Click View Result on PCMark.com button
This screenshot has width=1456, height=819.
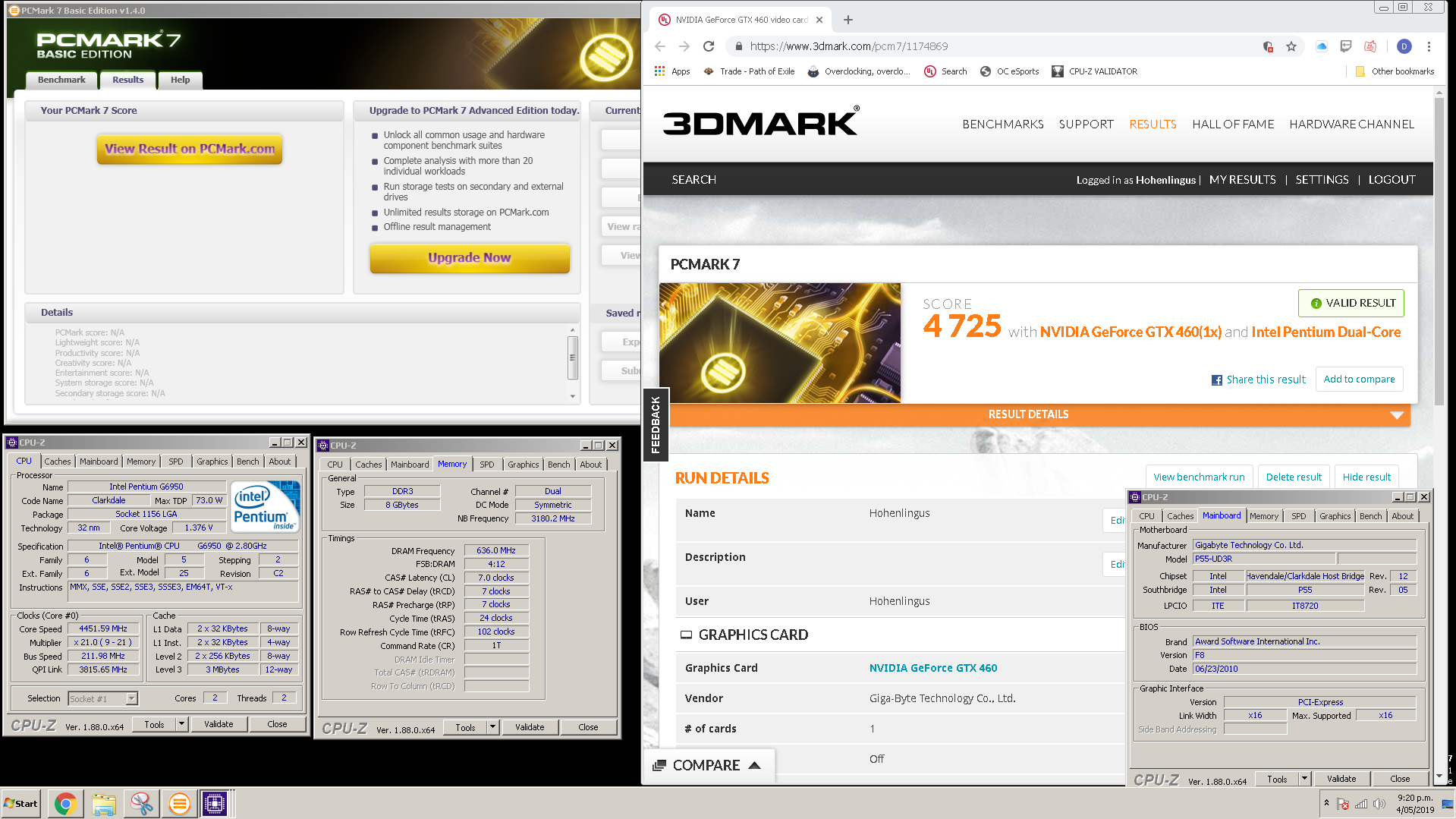click(190, 149)
